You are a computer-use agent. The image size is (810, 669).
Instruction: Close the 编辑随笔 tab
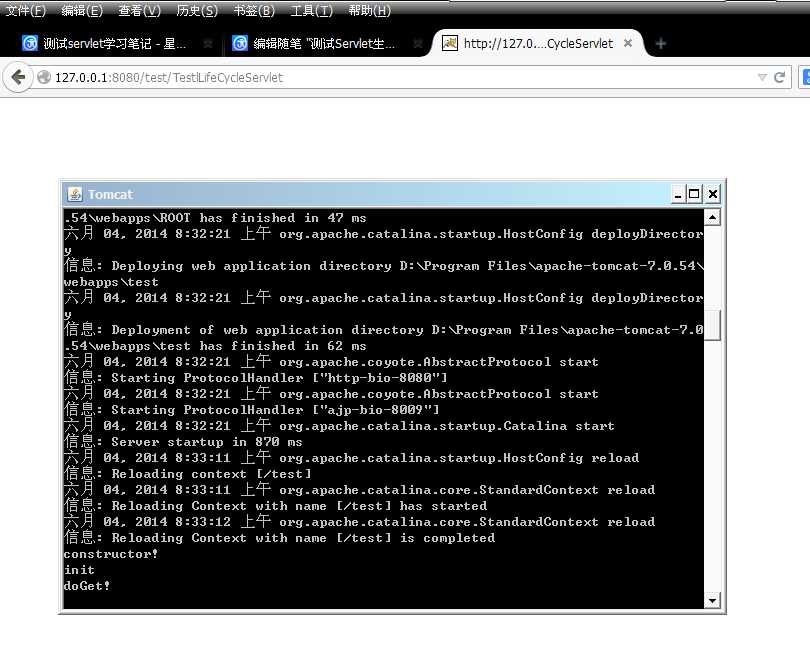418,43
